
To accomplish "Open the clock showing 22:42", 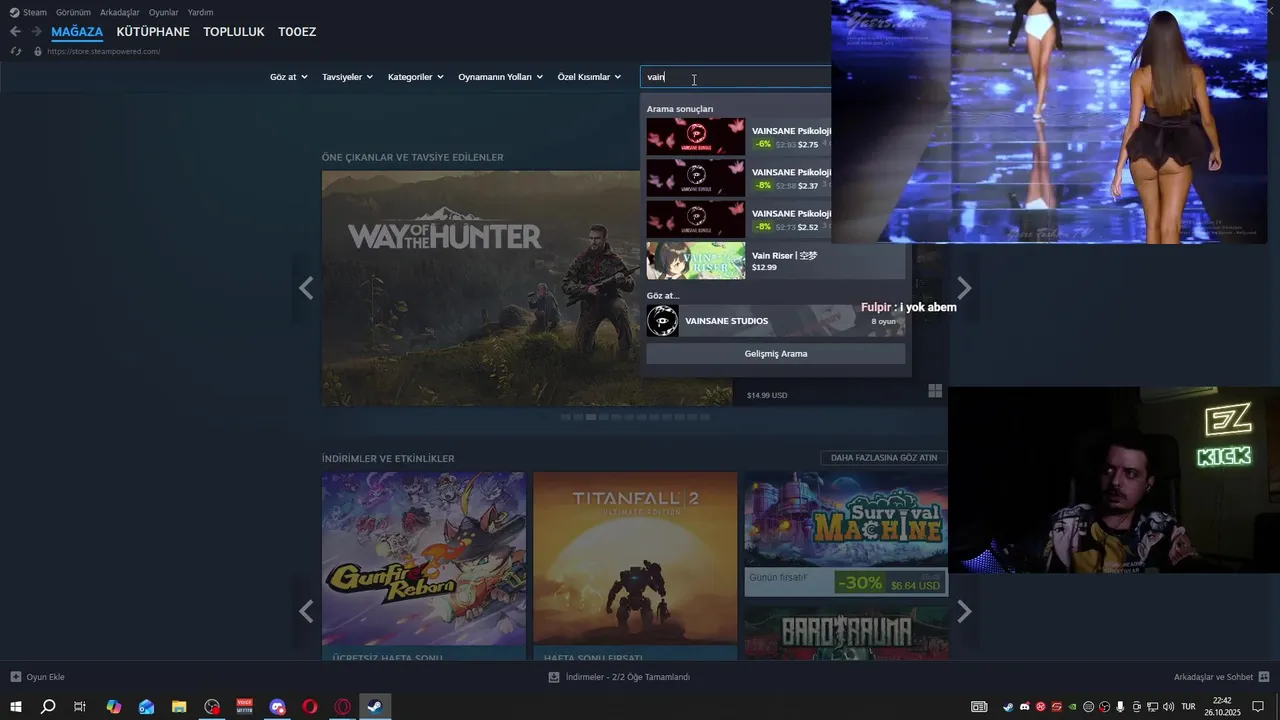I will pyautogui.click(x=1222, y=707).
